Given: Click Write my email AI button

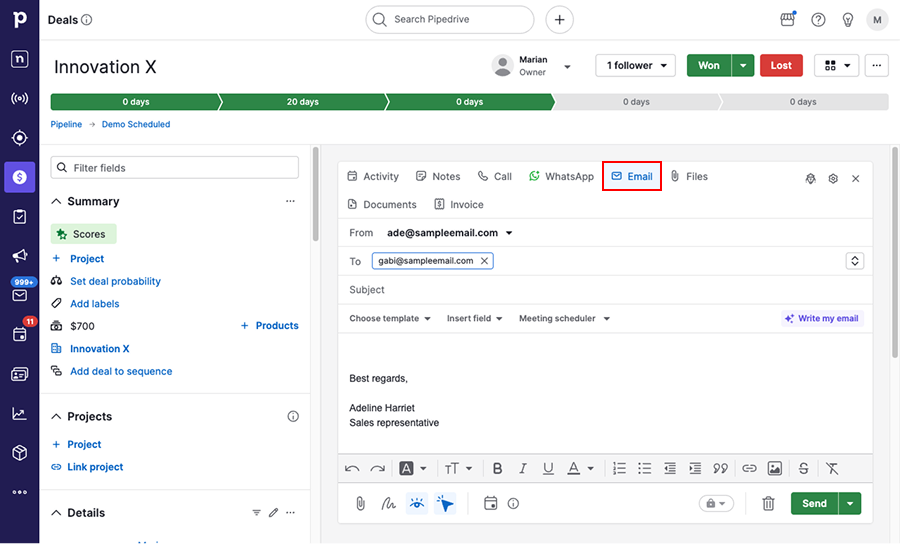Looking at the screenshot, I should click(822, 318).
